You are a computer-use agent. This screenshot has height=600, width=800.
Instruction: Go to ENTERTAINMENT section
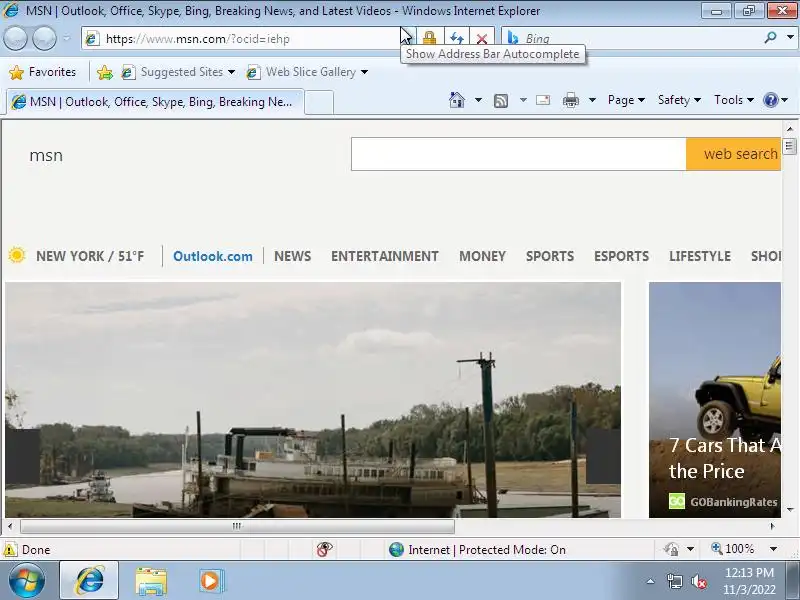click(385, 256)
